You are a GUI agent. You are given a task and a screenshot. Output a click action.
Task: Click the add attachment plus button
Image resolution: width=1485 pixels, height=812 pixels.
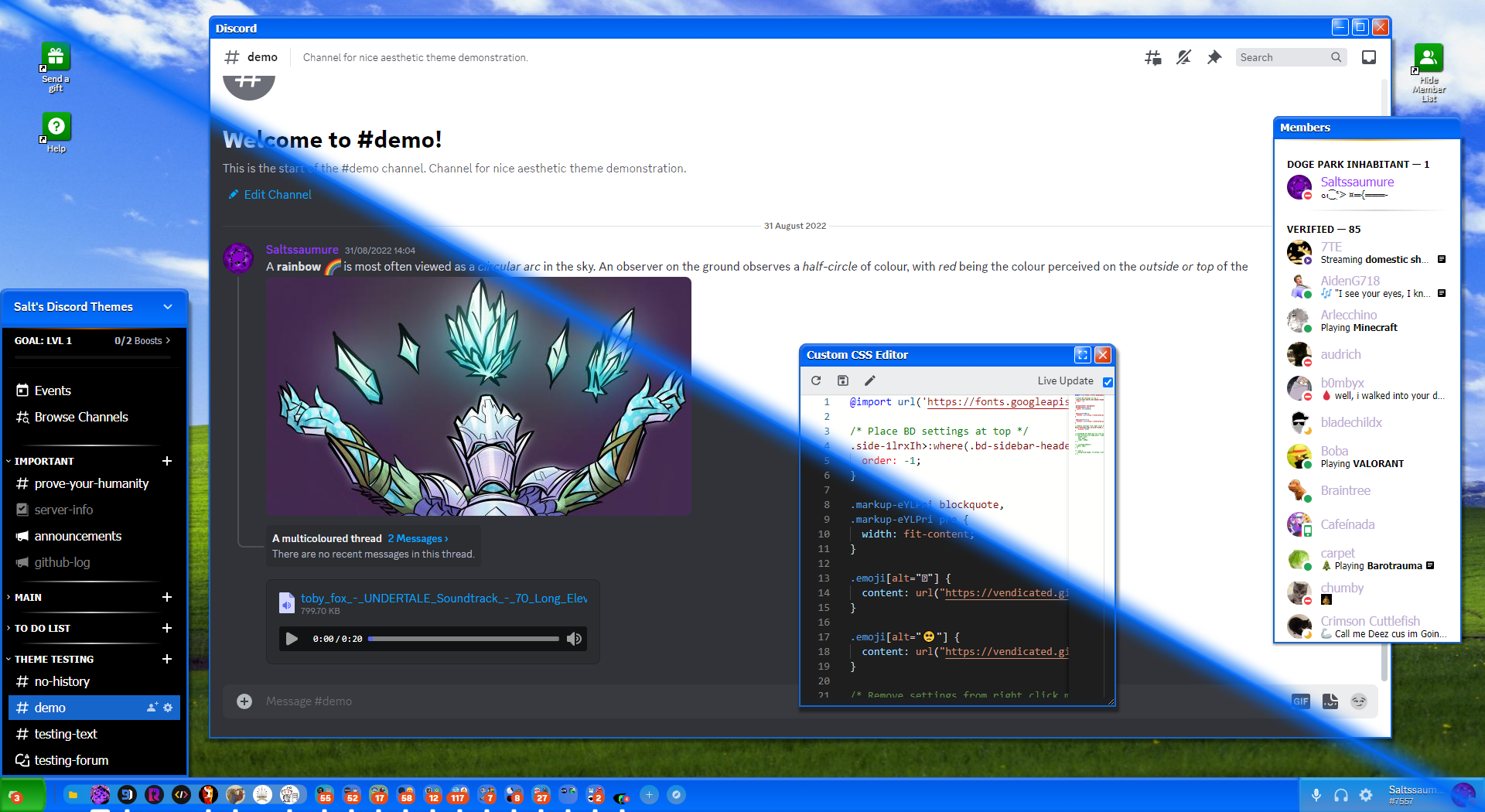(244, 701)
